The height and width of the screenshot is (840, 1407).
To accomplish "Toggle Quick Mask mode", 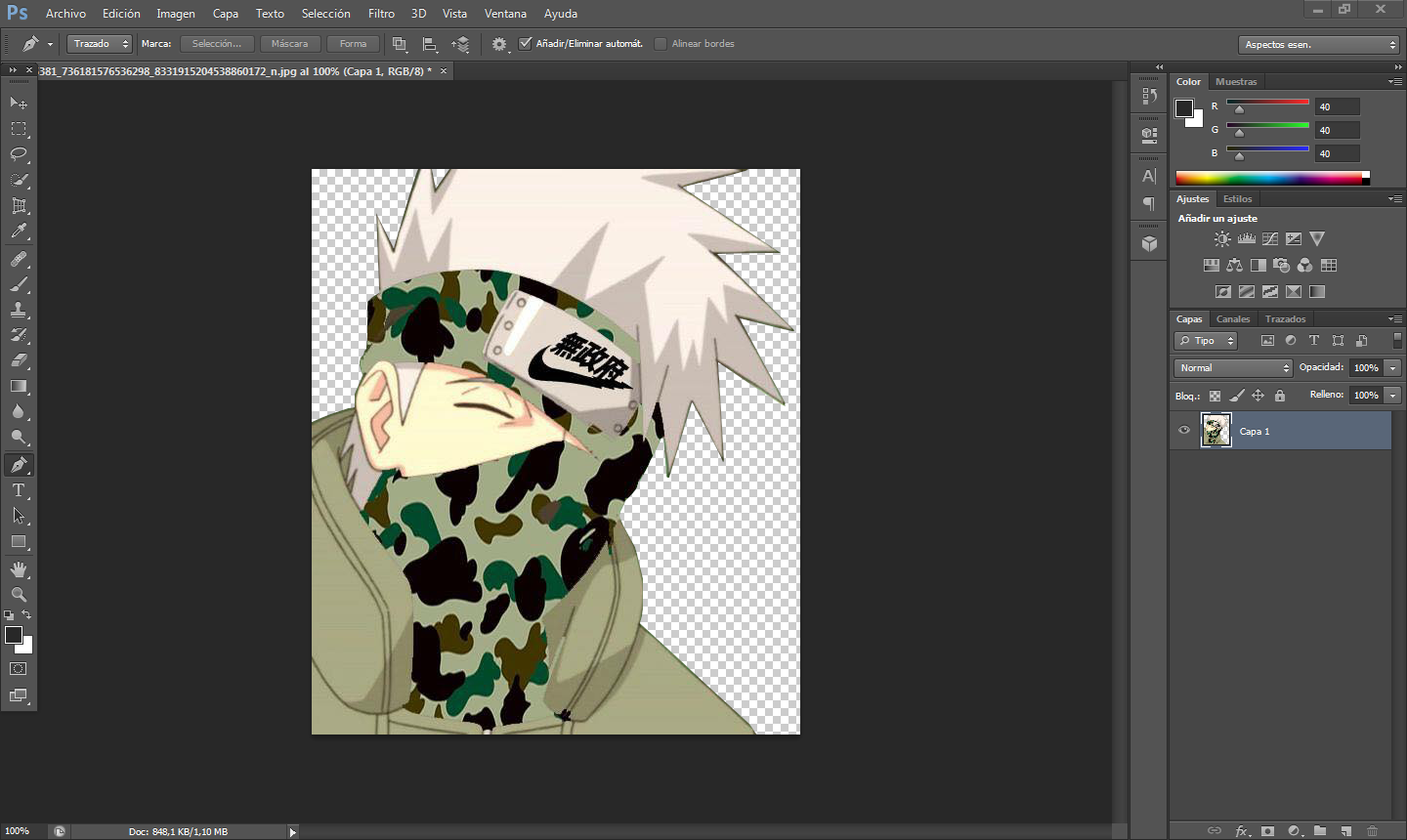I will pyautogui.click(x=19, y=669).
